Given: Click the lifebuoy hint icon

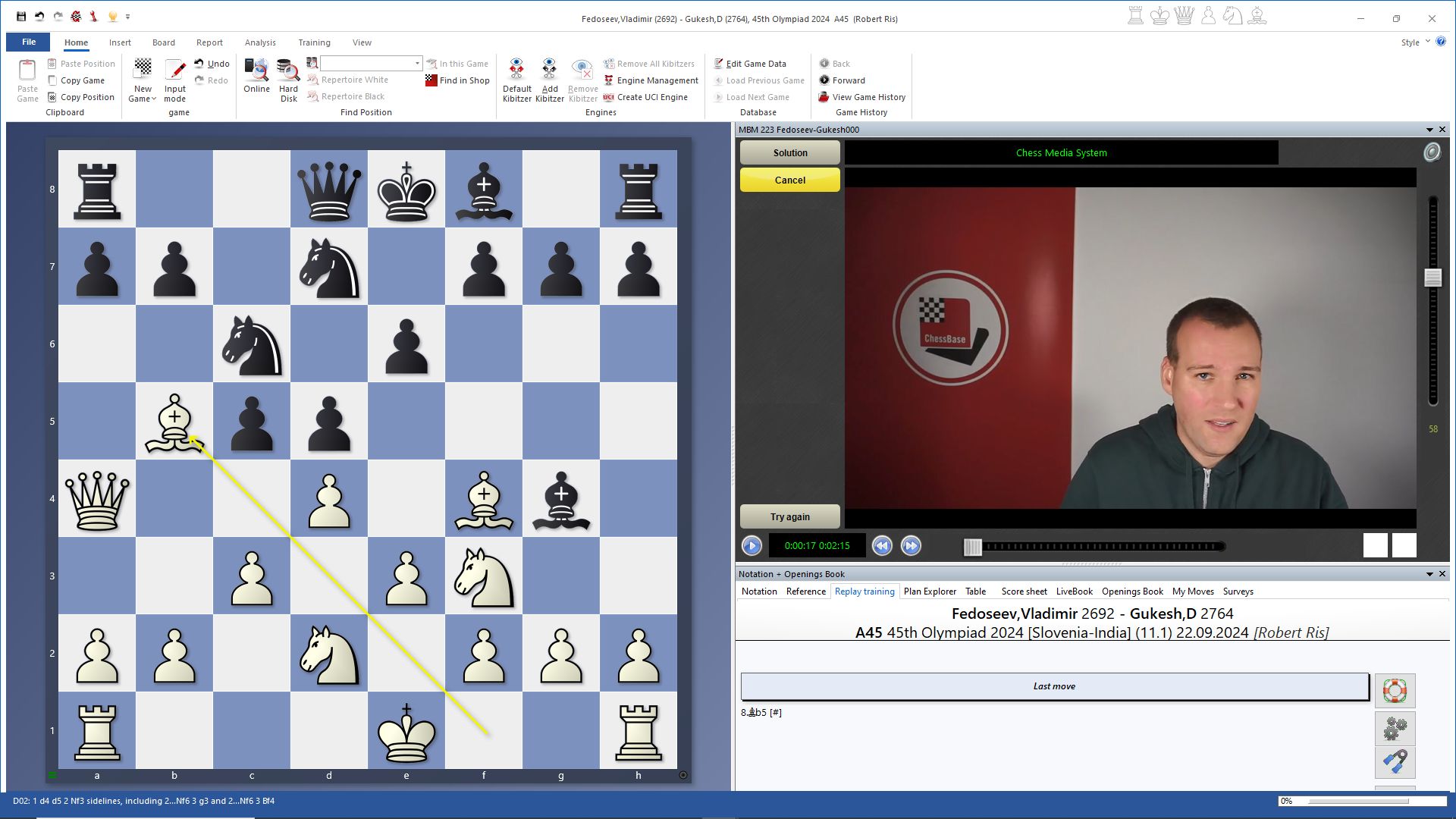Looking at the screenshot, I should click(1395, 691).
